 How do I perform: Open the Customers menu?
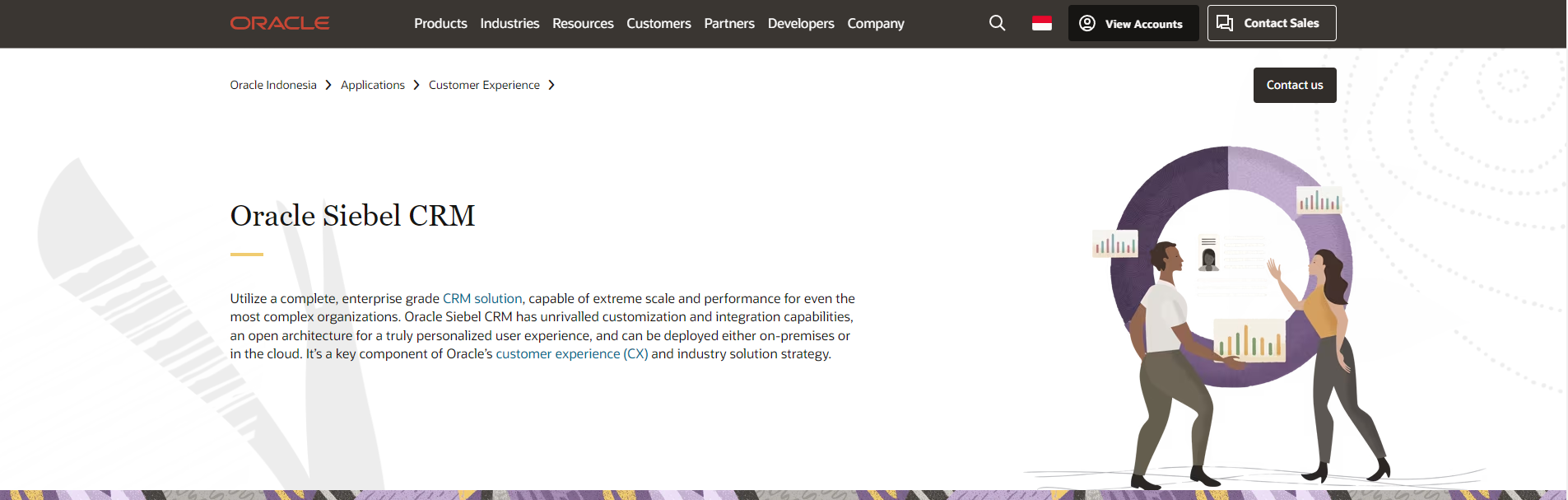[658, 23]
